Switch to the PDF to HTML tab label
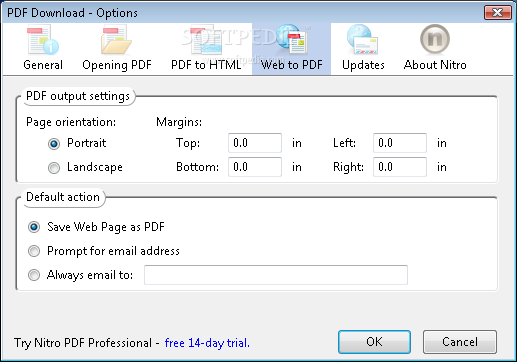Image resolution: width=517 pixels, height=362 pixels. [206, 65]
